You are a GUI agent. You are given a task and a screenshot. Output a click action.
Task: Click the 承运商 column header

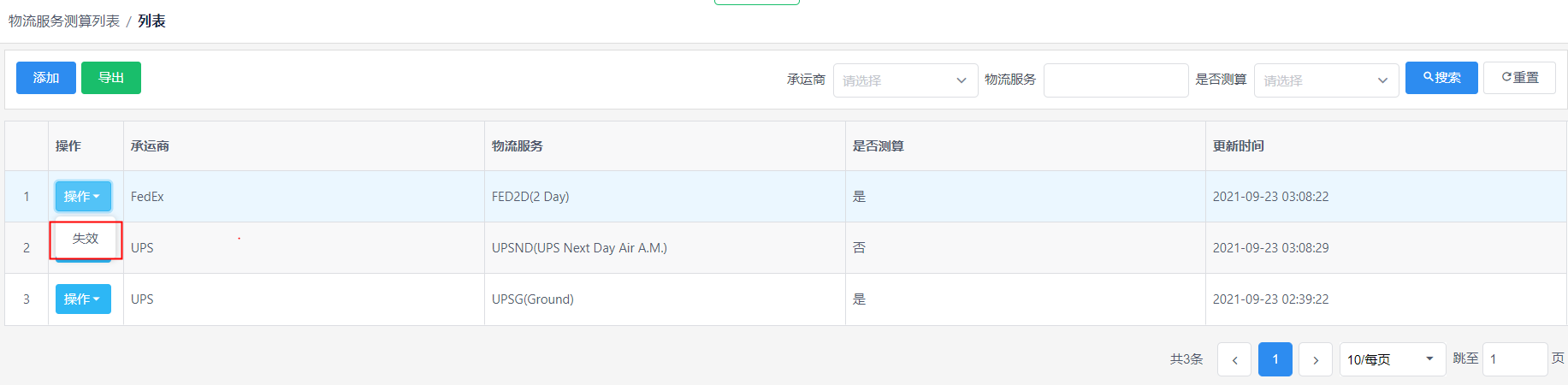coord(150,146)
